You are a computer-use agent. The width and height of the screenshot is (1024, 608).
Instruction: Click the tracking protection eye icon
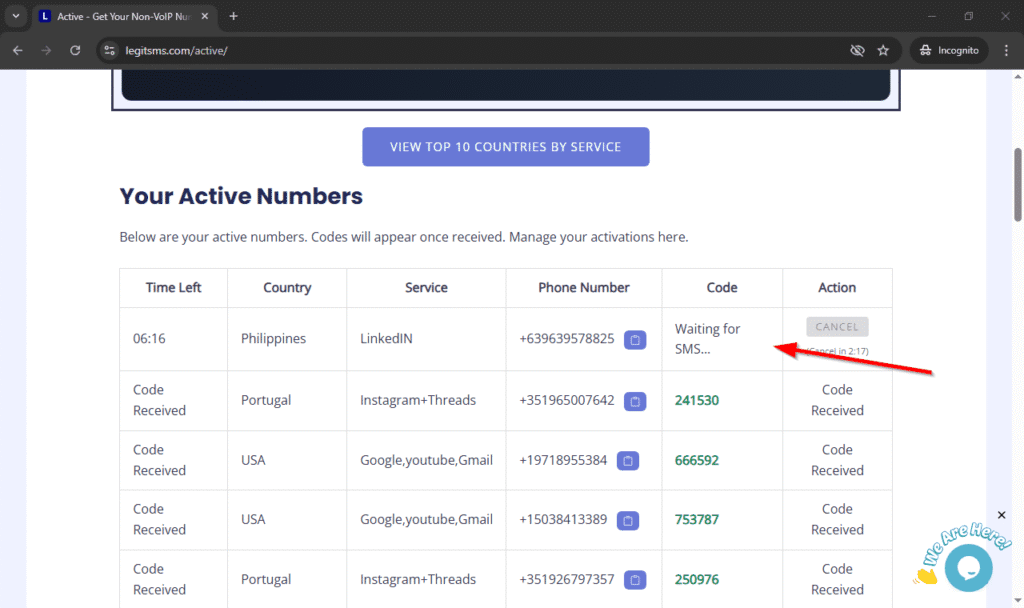(x=857, y=50)
